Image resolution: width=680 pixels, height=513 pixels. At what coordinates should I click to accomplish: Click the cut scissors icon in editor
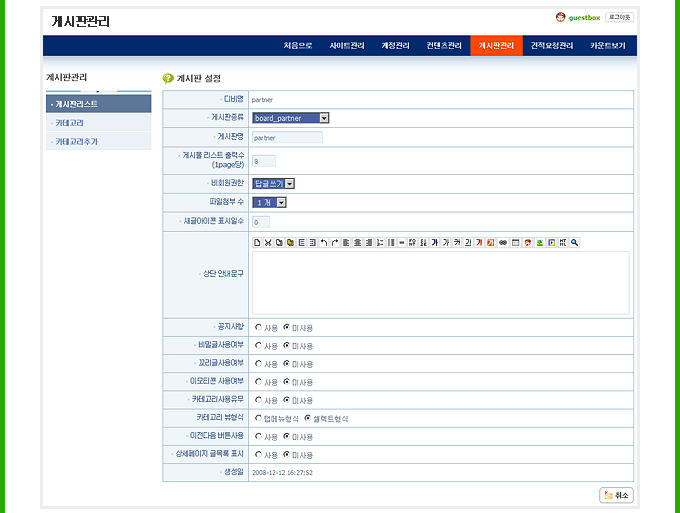[268, 242]
